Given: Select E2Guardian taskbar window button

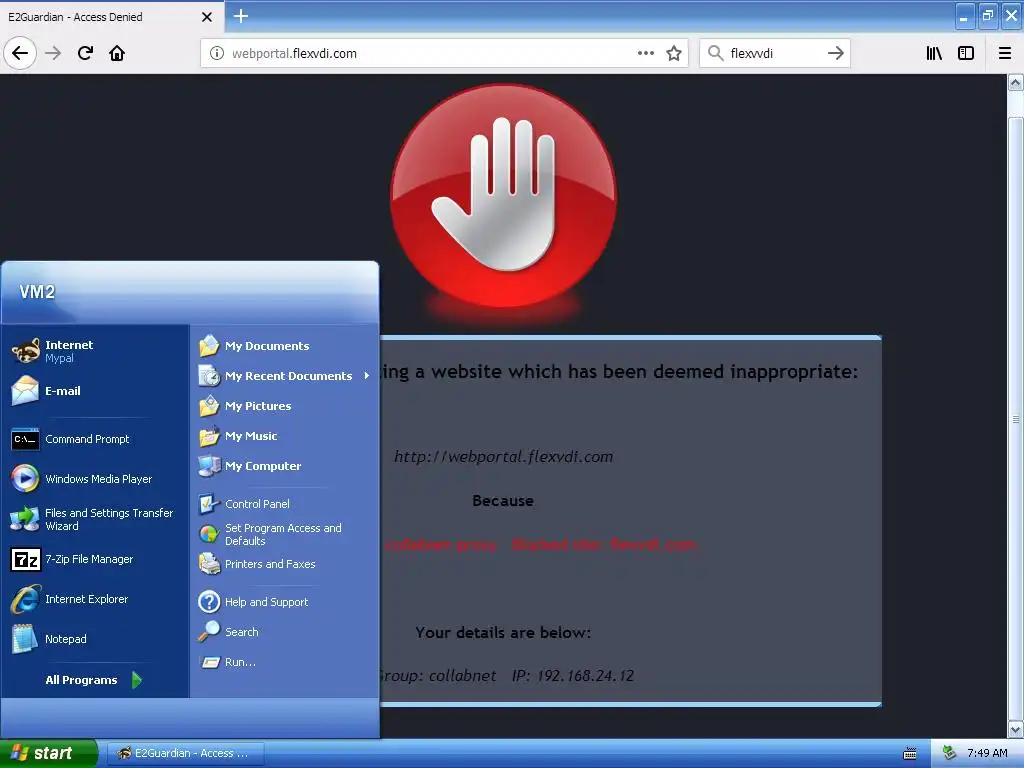Looking at the screenshot, I should 185,753.
